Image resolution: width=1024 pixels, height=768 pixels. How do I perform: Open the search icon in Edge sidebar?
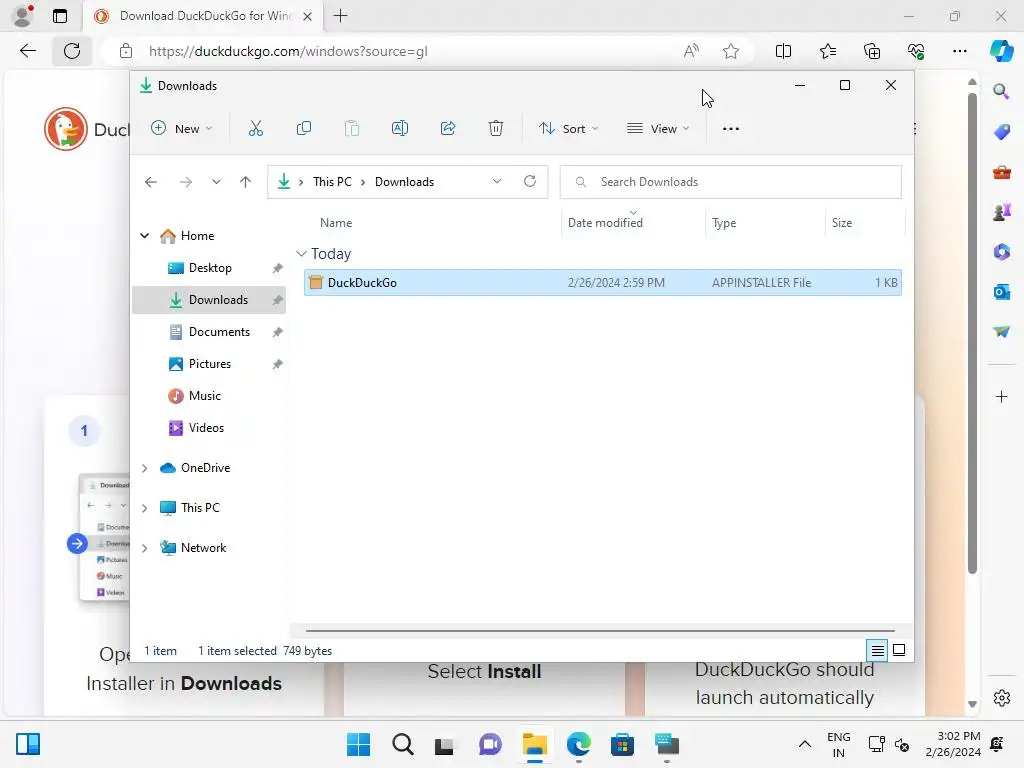click(1001, 91)
